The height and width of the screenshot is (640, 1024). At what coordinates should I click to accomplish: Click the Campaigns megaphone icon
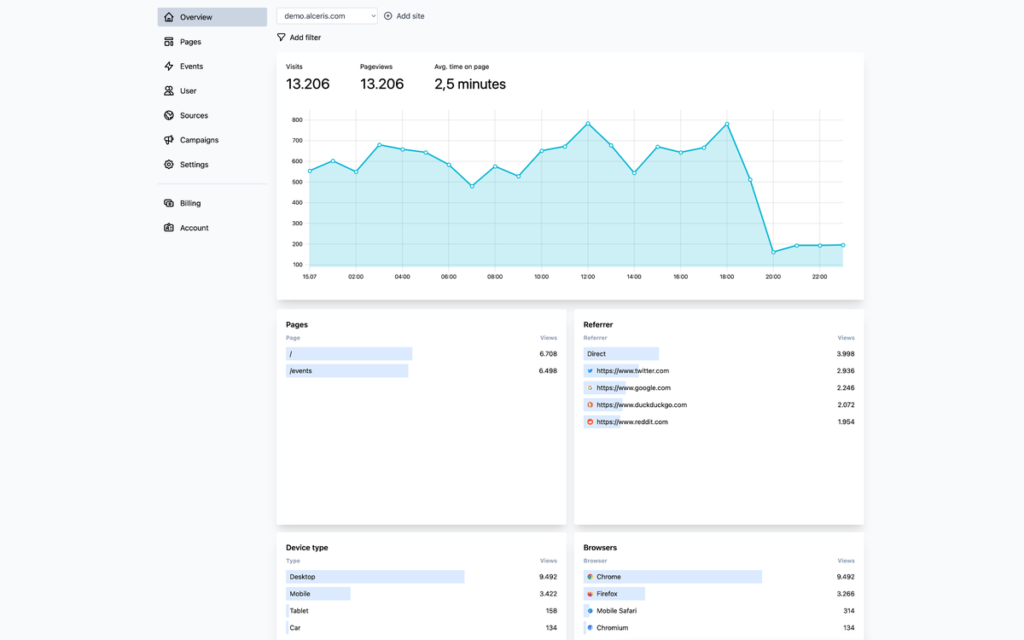[x=168, y=140]
